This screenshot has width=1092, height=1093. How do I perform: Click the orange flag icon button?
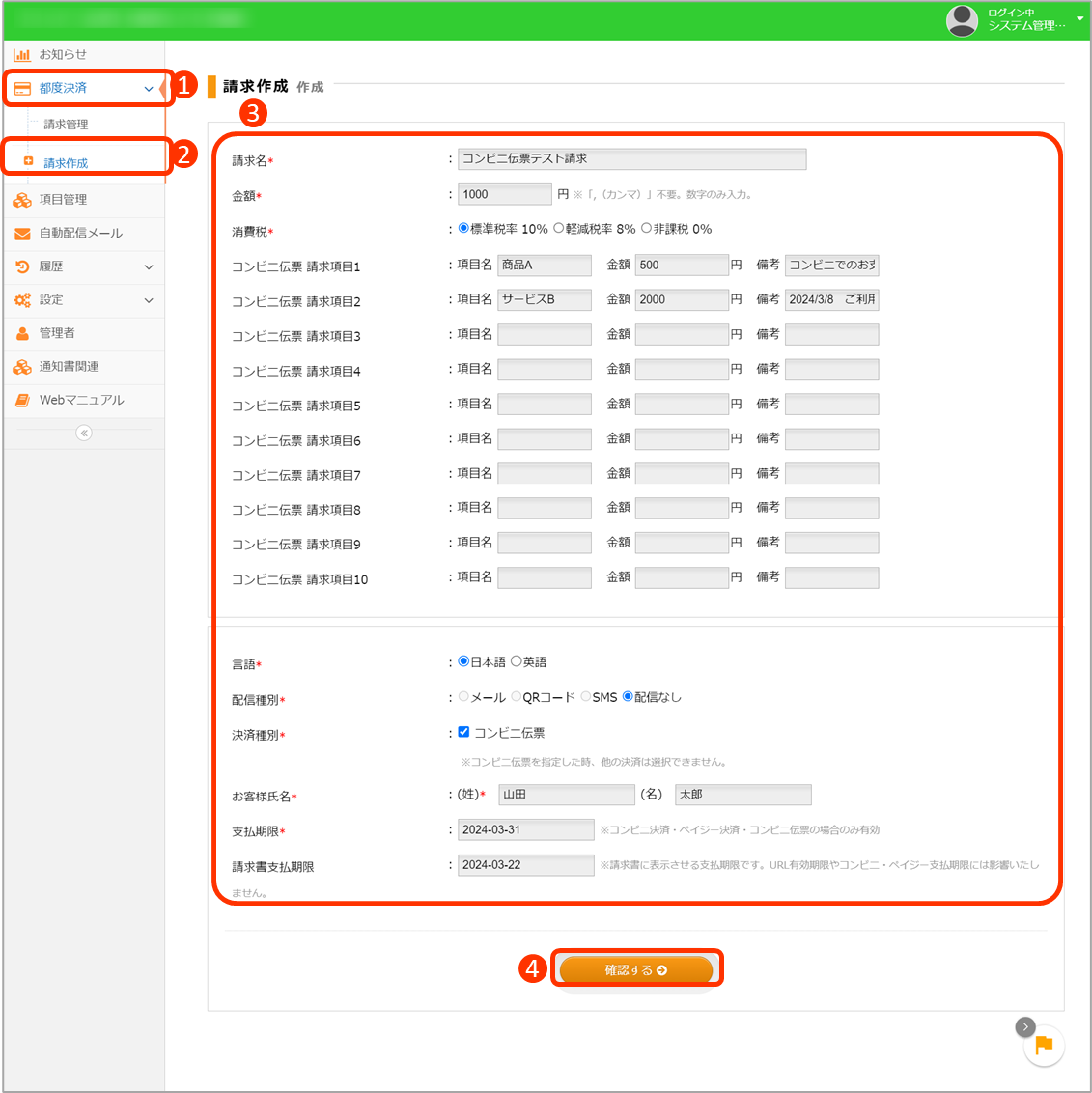pos(1044,1046)
